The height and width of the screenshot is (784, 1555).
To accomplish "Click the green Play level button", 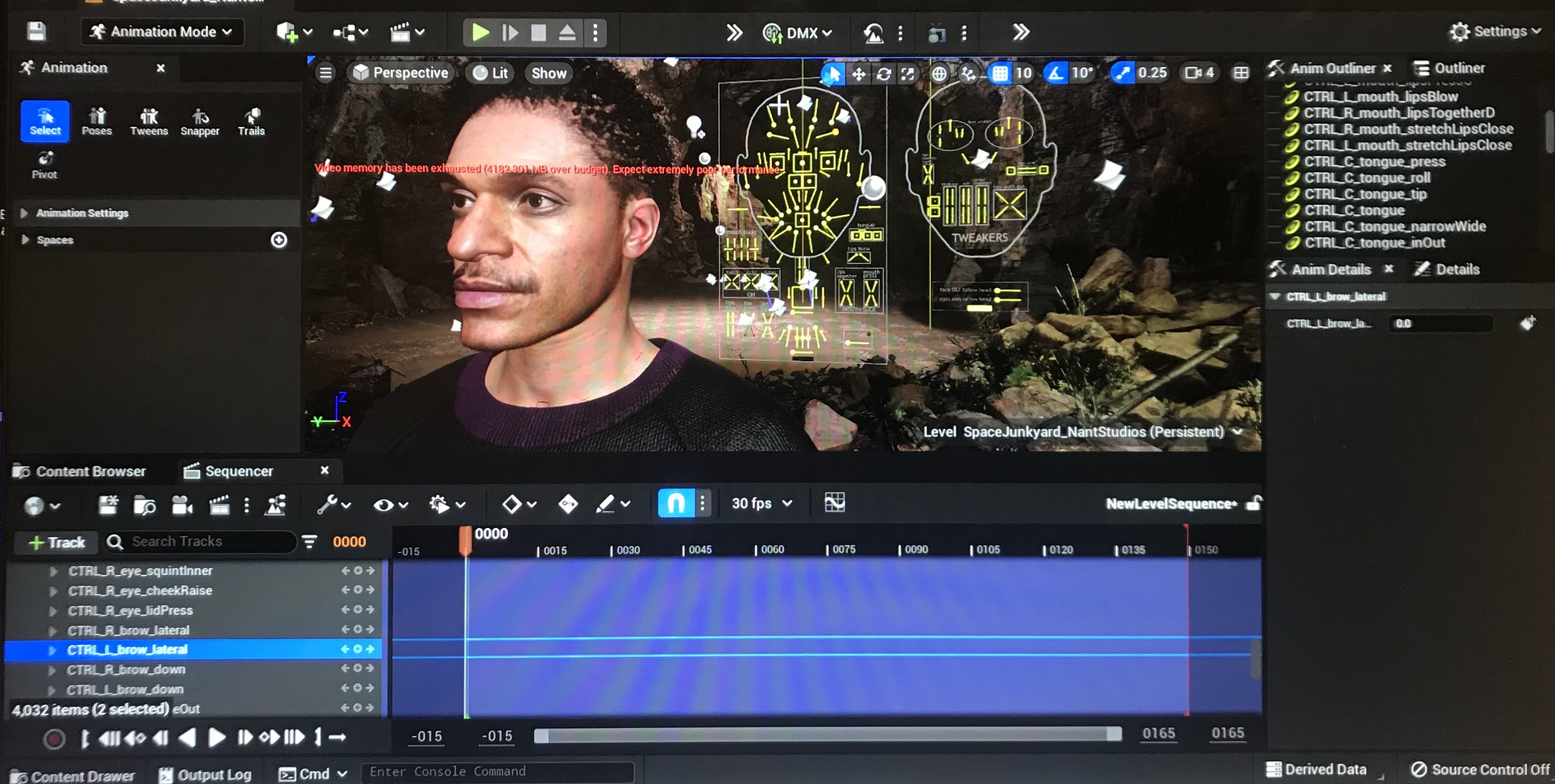I will tap(480, 32).
